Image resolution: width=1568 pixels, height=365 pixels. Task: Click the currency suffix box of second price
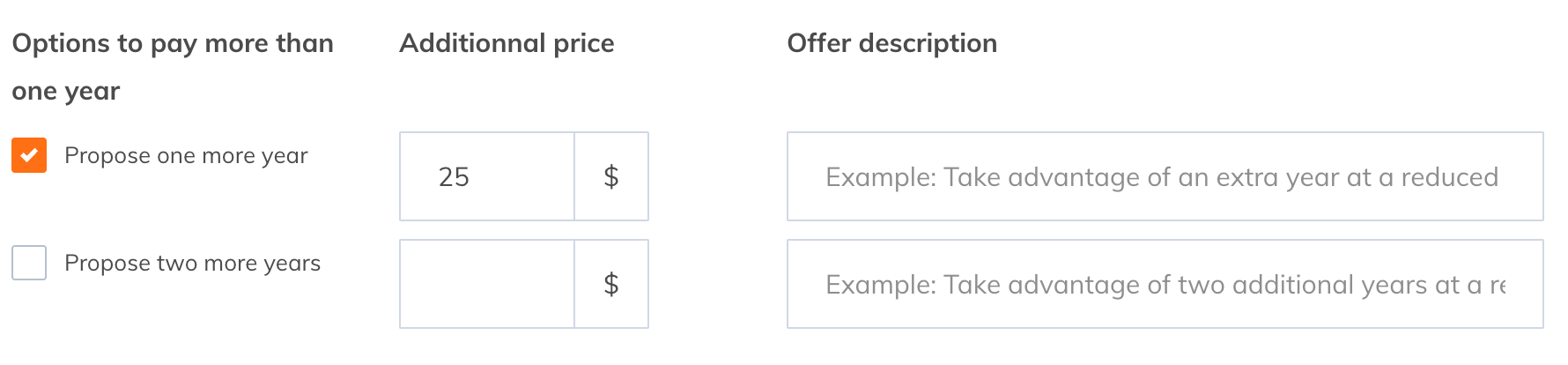(611, 284)
